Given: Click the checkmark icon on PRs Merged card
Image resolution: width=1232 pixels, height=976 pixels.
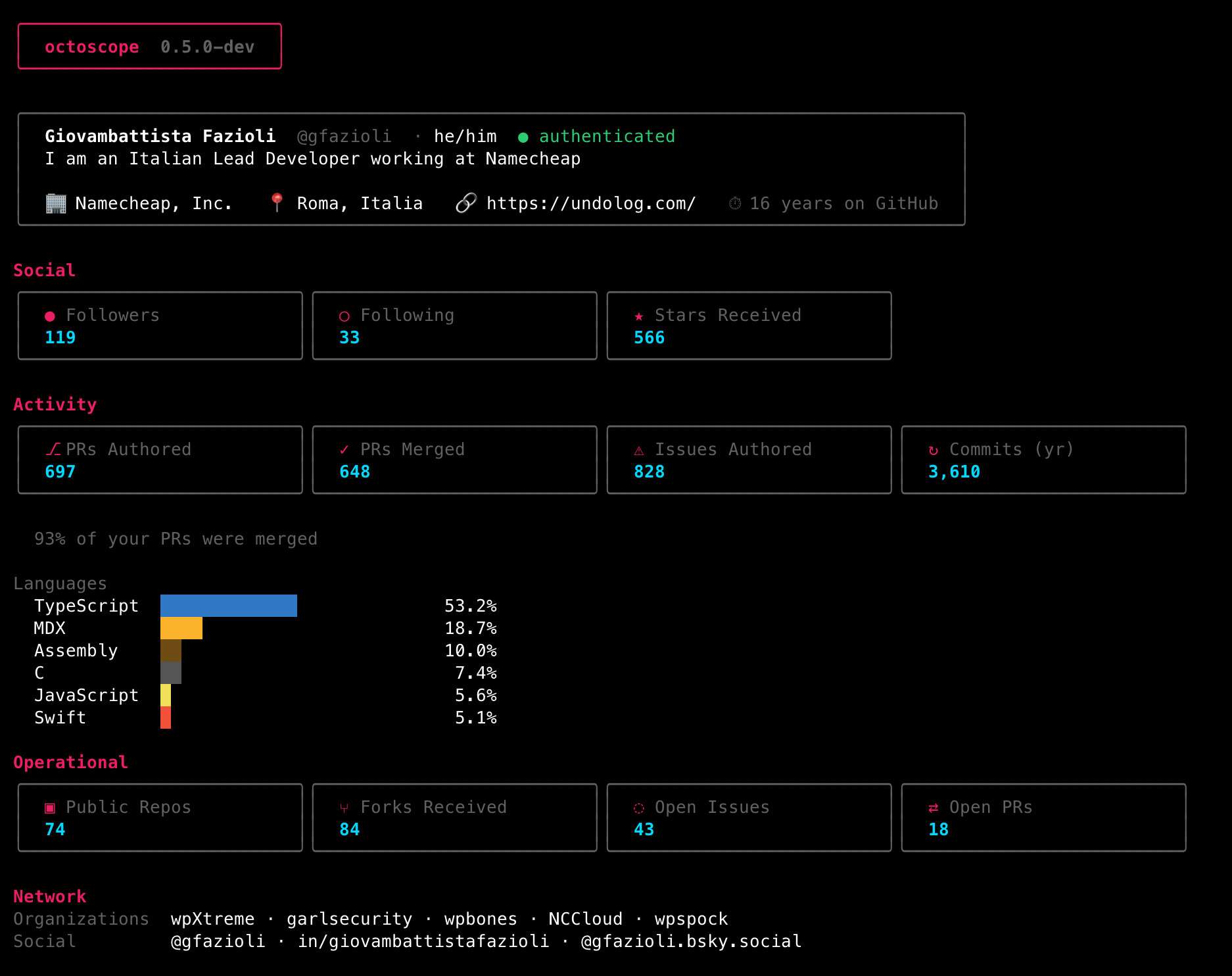Looking at the screenshot, I should (344, 449).
